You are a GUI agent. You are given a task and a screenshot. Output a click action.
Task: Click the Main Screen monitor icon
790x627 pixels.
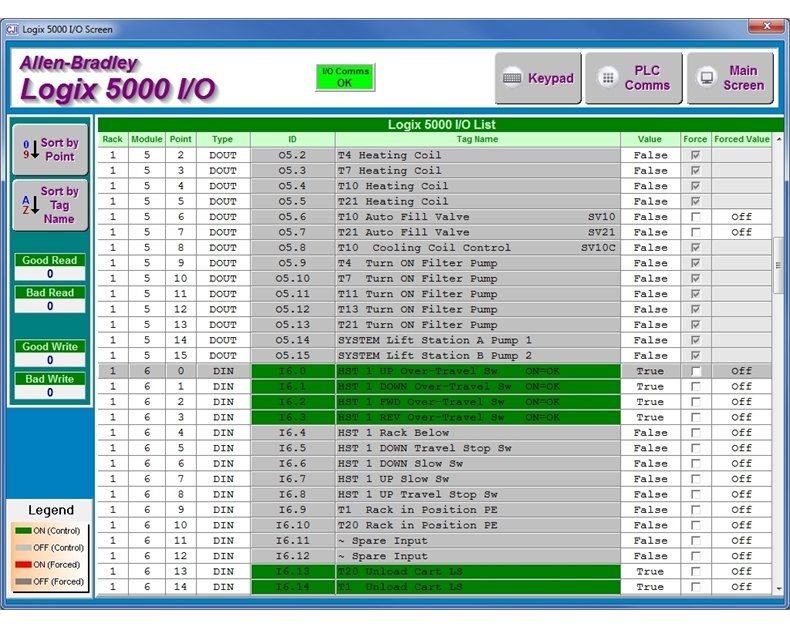706,78
